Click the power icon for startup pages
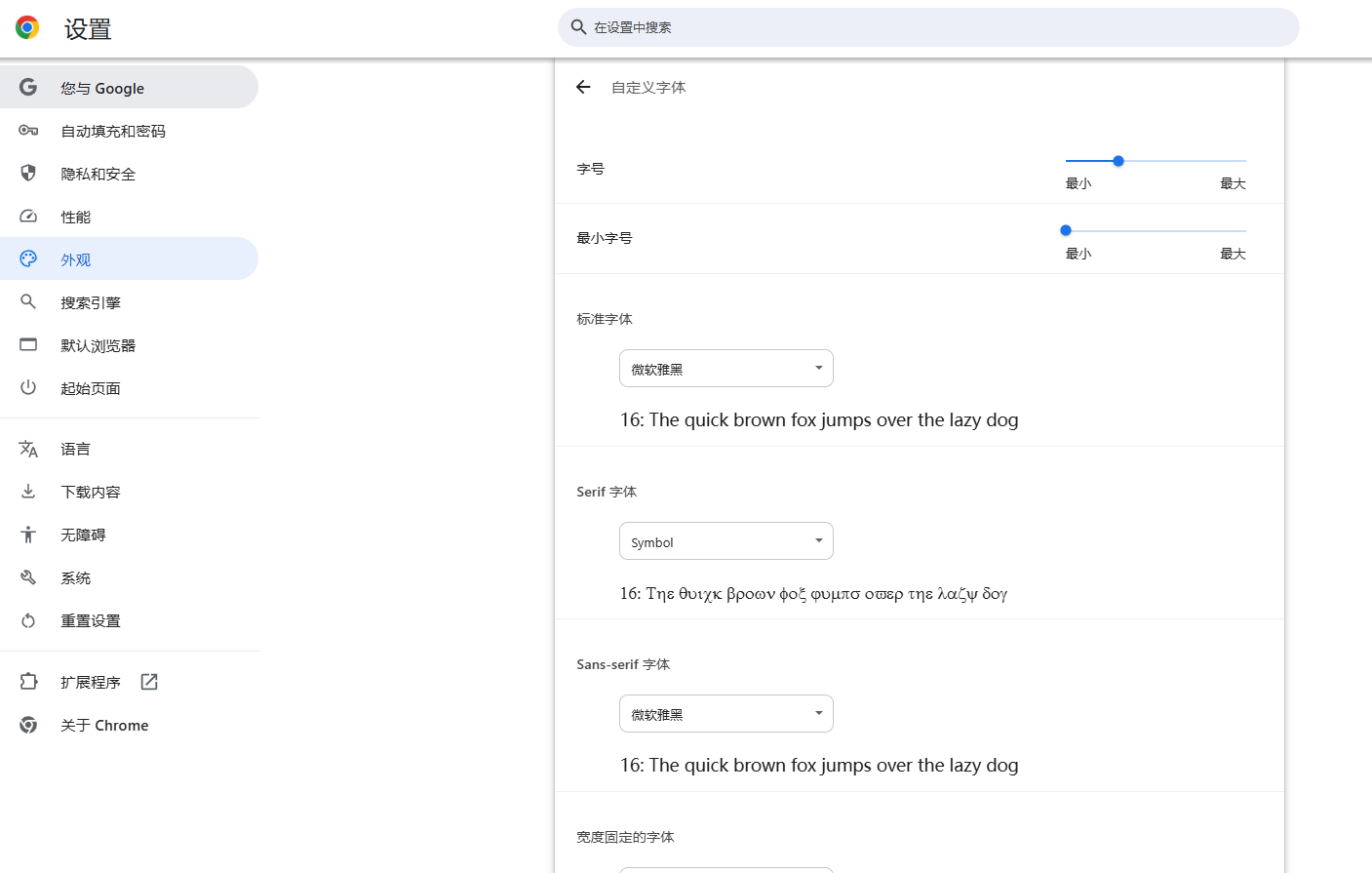This screenshot has width=1372, height=873. click(28, 387)
